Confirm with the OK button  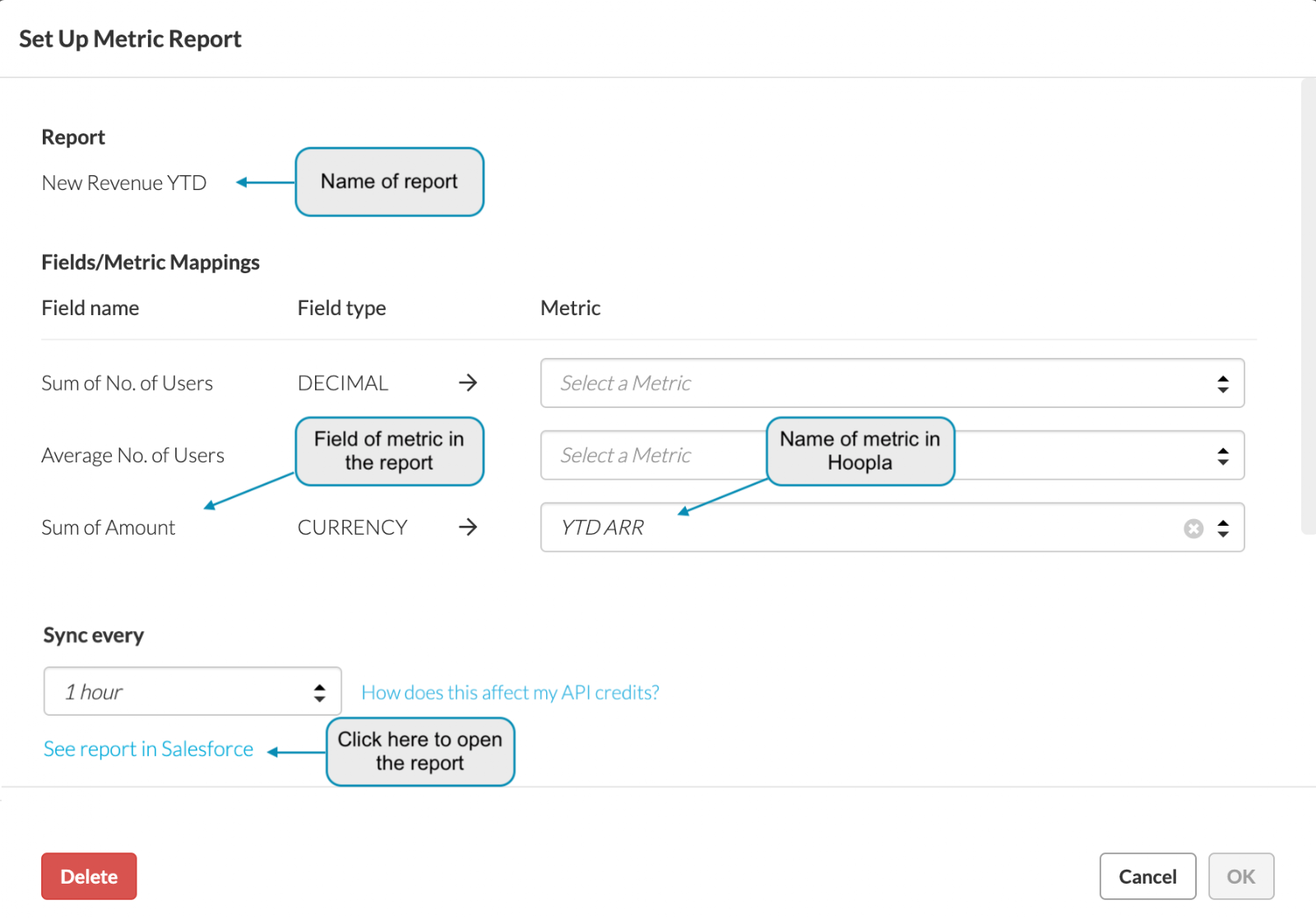click(1241, 876)
